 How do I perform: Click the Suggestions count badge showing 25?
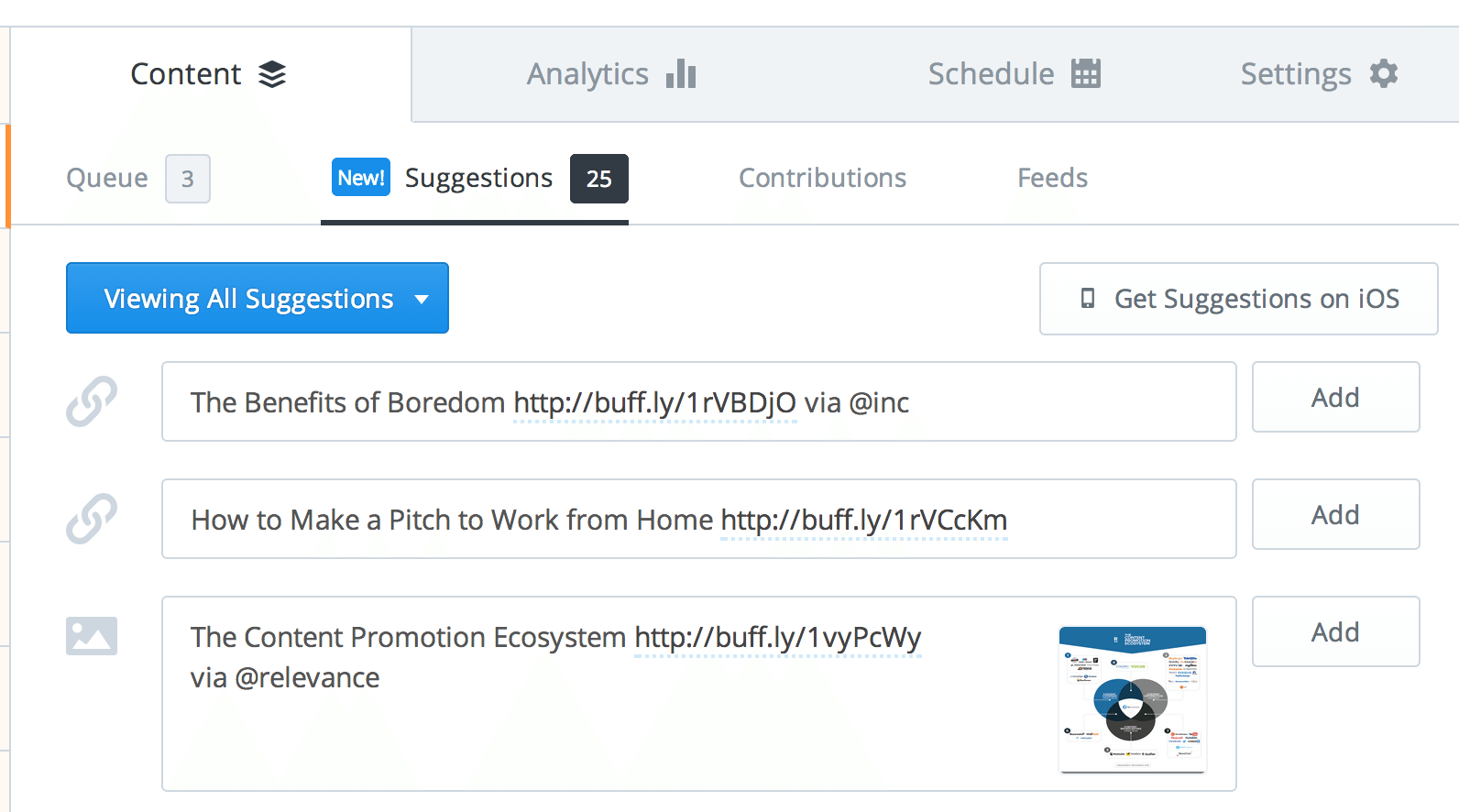click(599, 179)
